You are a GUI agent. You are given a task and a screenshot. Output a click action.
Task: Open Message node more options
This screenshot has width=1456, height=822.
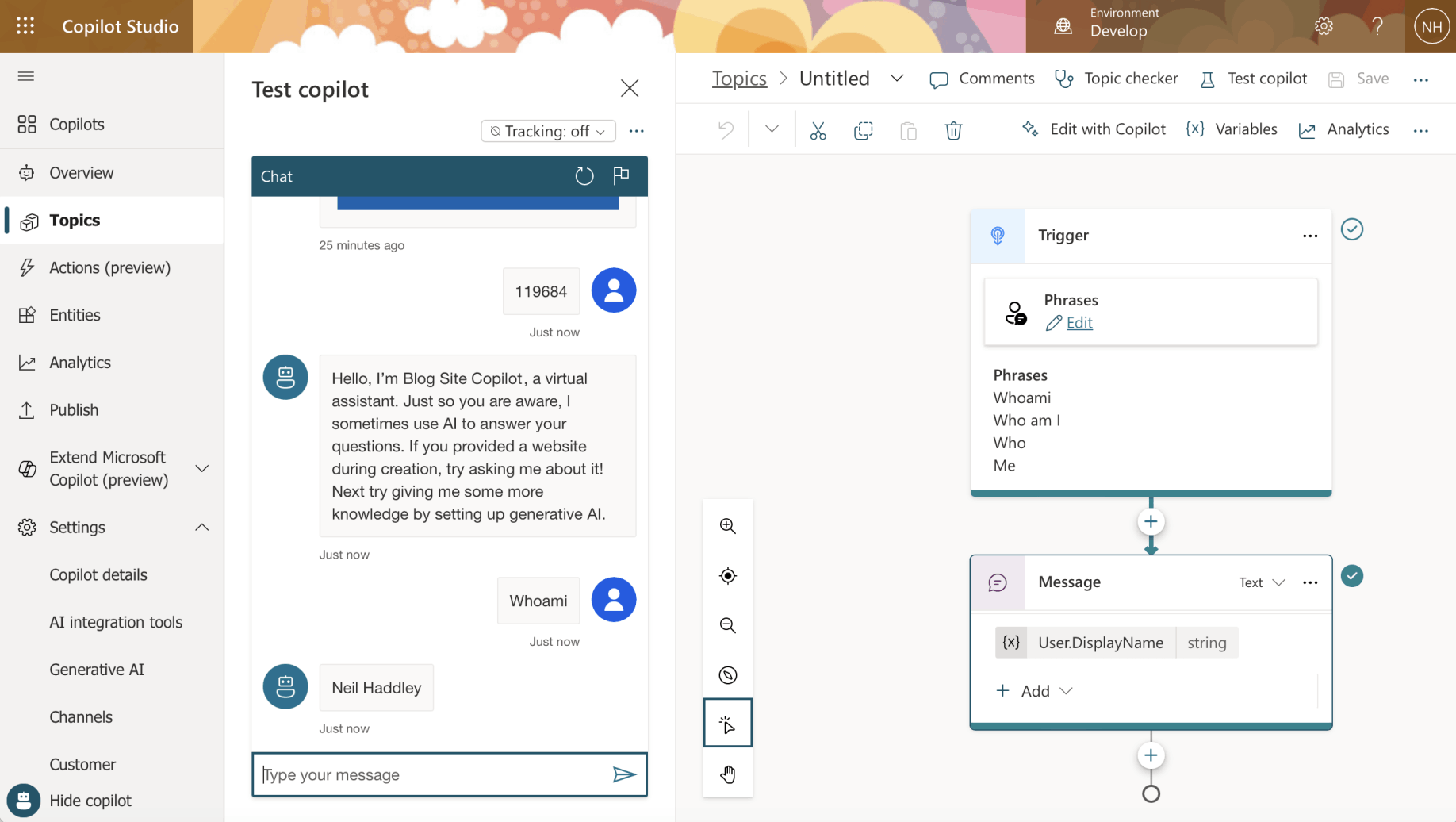coord(1310,582)
